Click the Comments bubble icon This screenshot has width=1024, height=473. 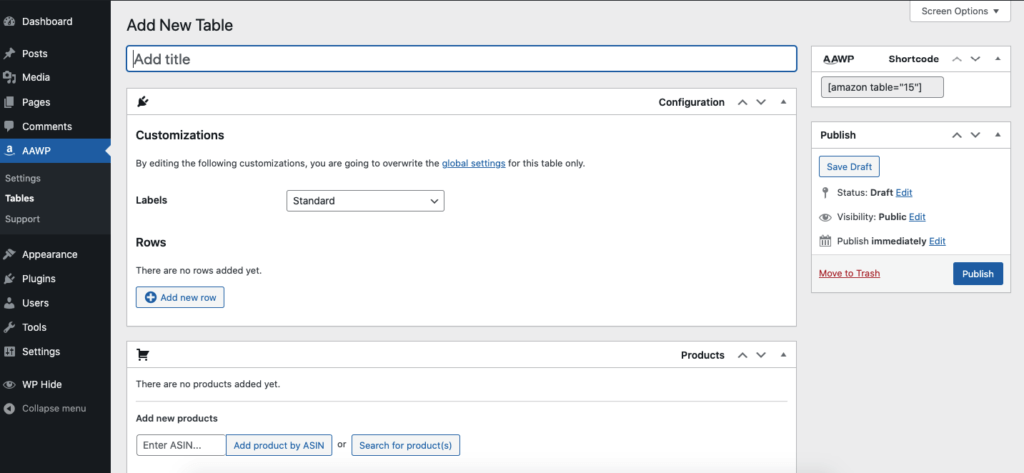(9, 126)
